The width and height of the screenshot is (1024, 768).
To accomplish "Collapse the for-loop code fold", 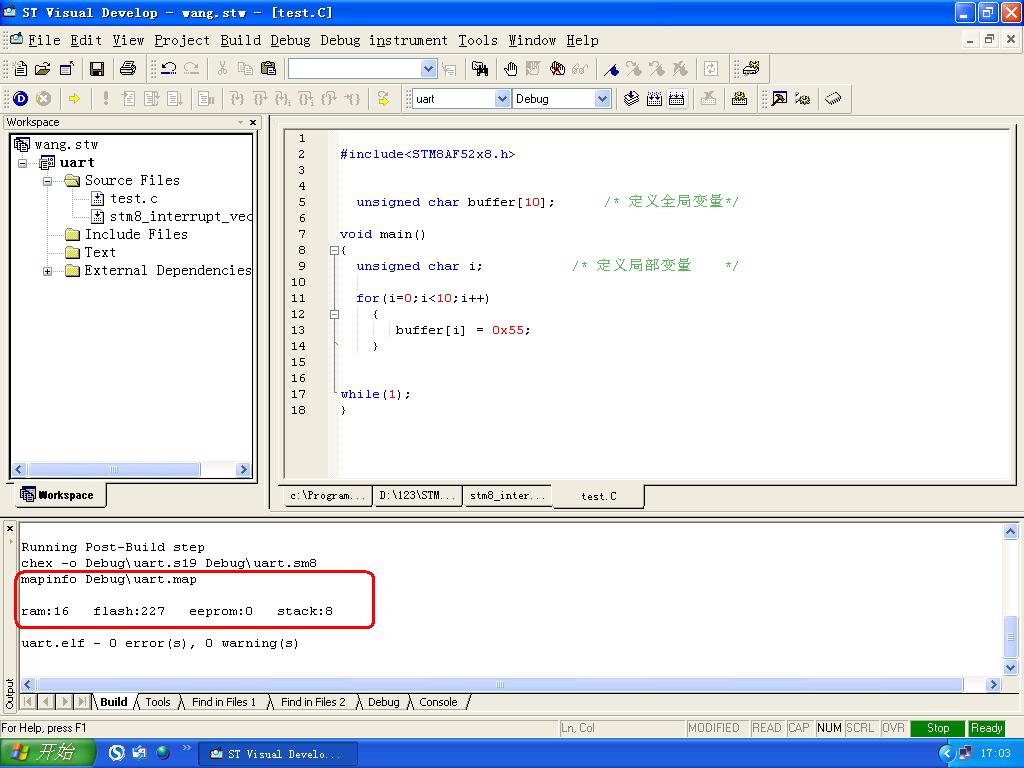I will tap(334, 314).
